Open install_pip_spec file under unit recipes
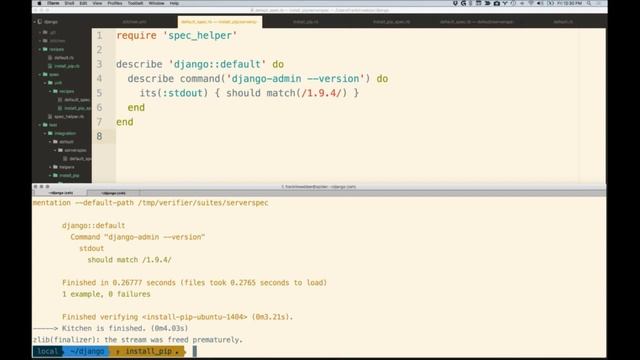 [x=78, y=108]
